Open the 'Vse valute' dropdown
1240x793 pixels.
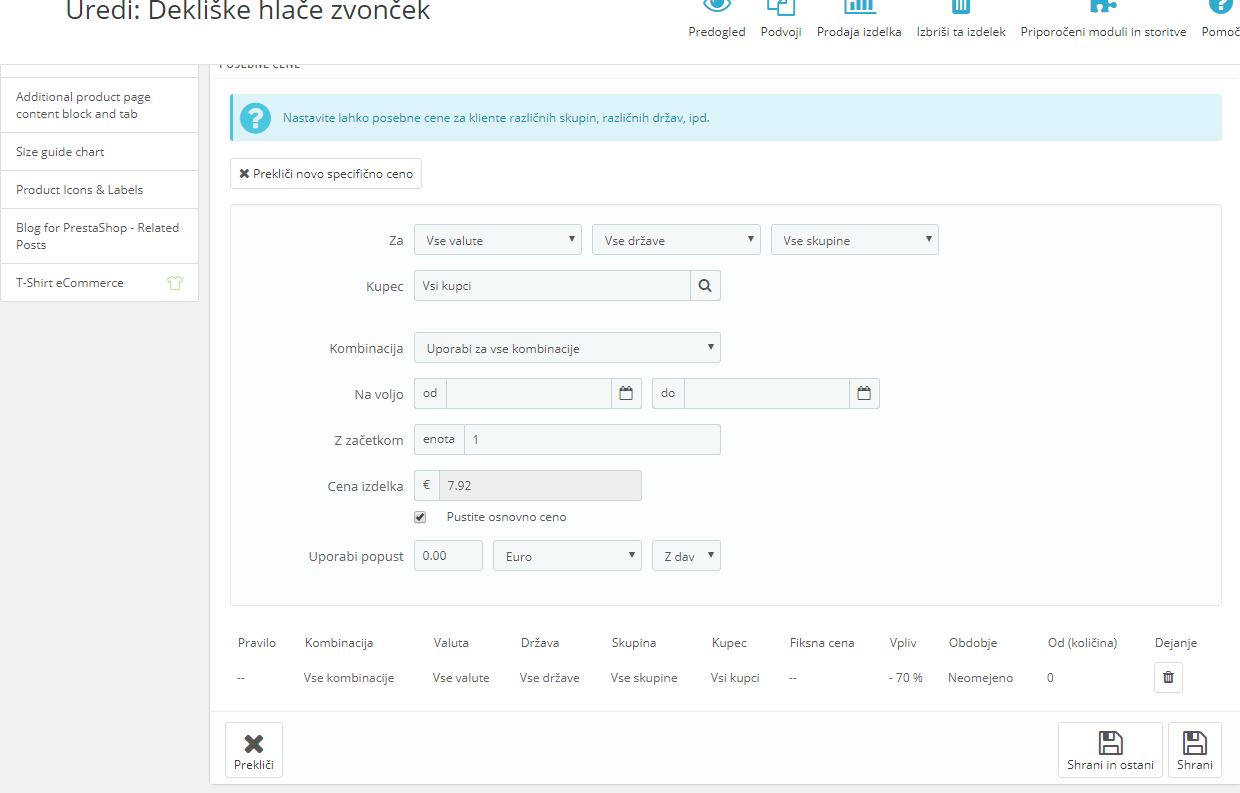498,240
